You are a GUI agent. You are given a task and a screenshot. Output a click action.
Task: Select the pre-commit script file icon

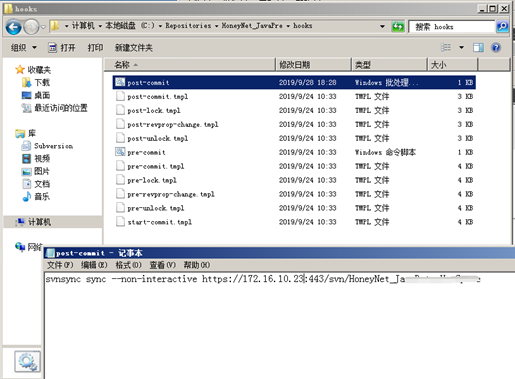tap(120, 152)
